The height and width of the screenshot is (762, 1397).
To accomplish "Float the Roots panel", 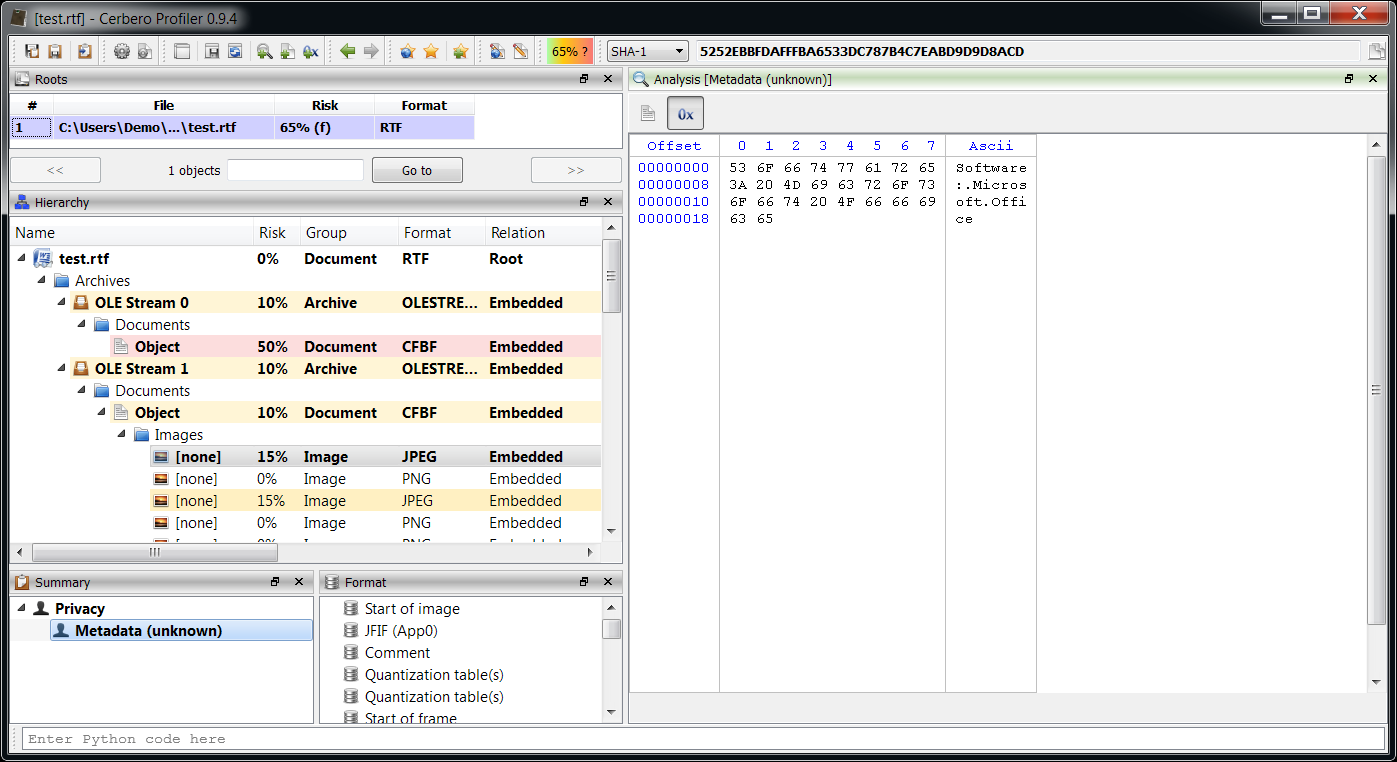I will [x=584, y=79].
